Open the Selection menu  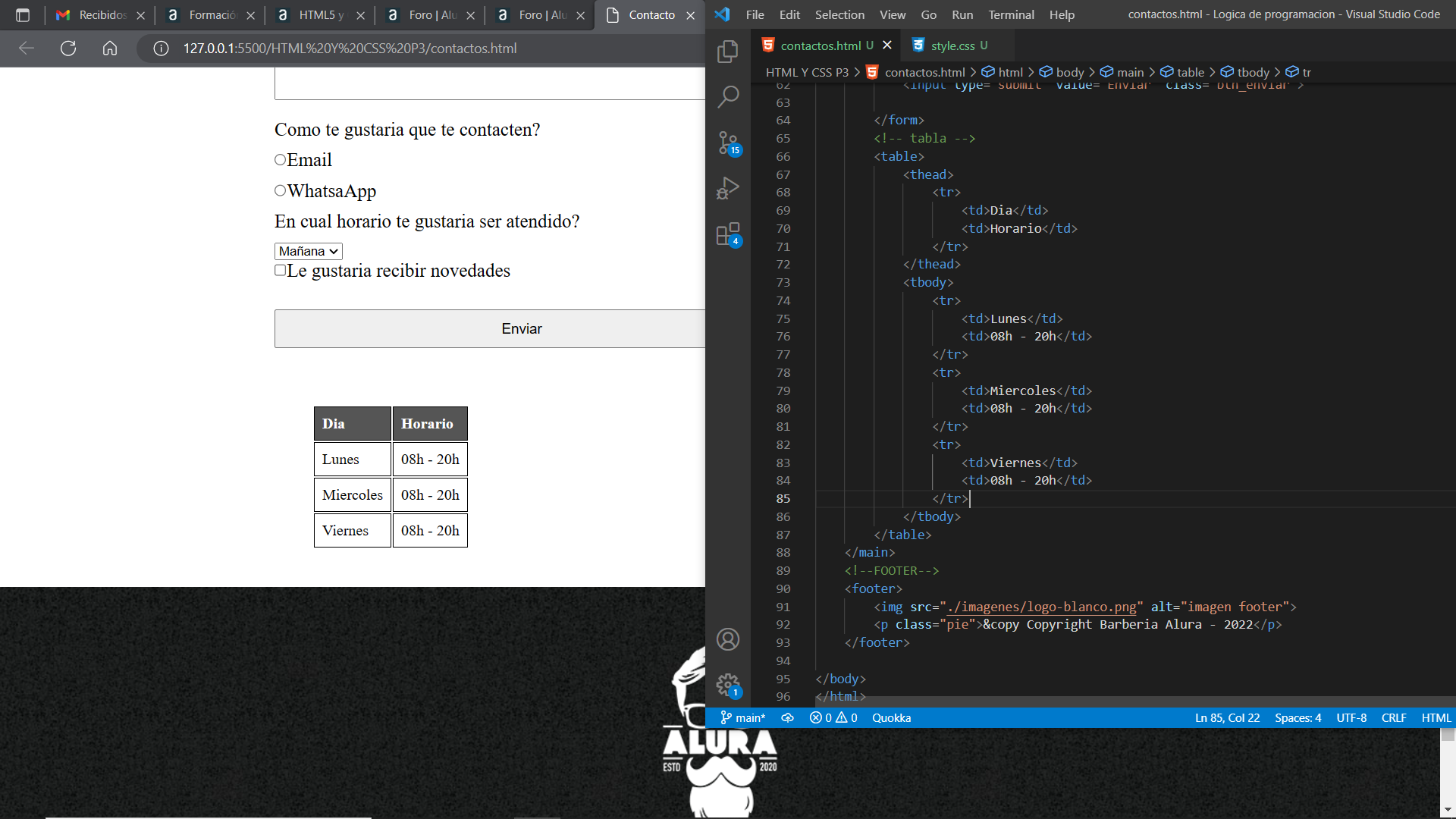[839, 14]
